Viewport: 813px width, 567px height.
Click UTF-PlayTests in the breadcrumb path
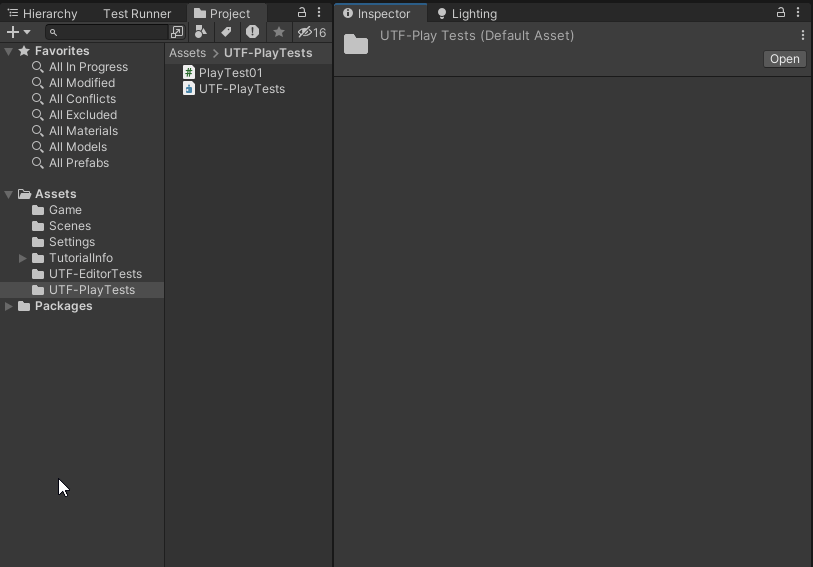(x=268, y=53)
